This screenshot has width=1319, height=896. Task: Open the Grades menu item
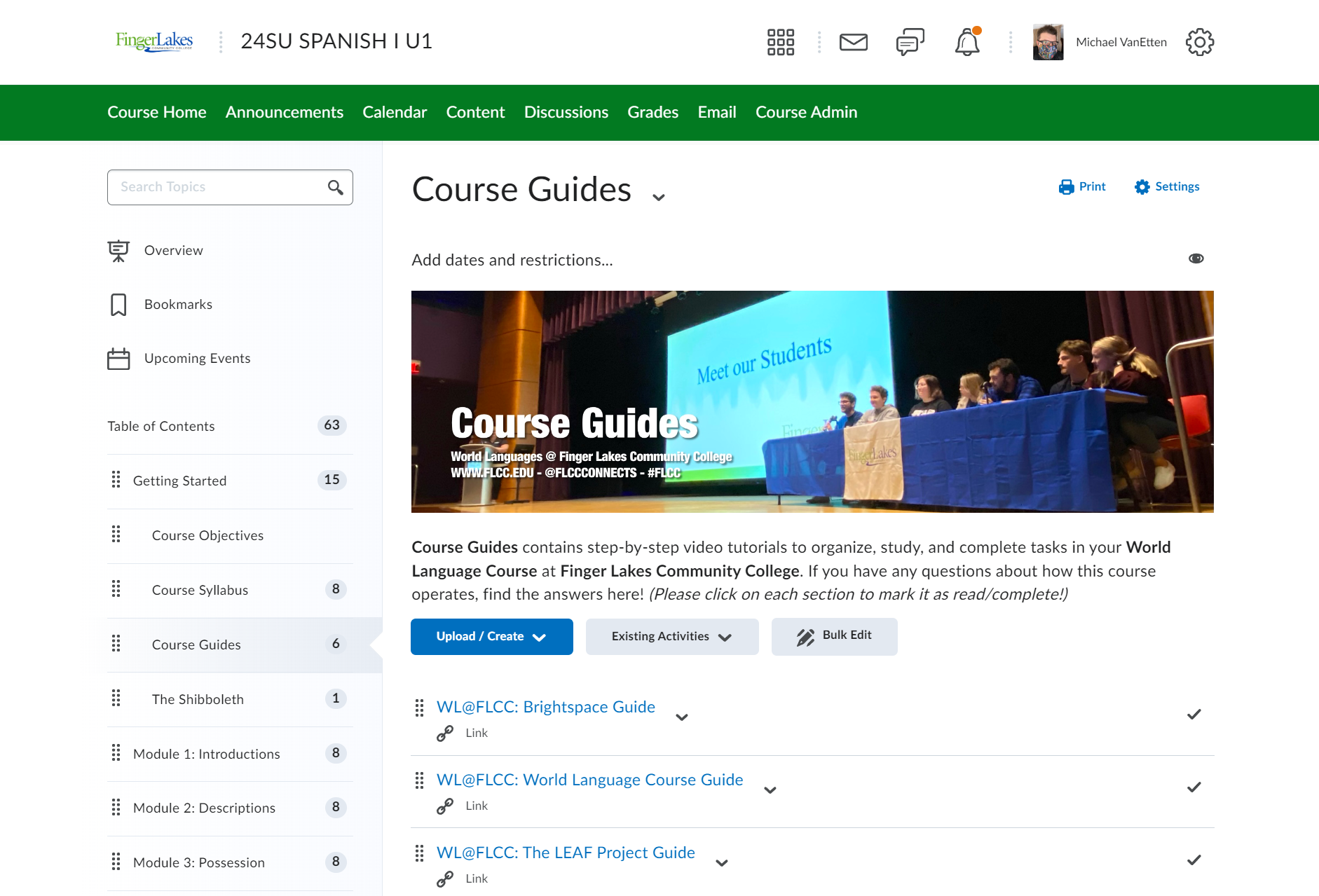click(x=652, y=112)
